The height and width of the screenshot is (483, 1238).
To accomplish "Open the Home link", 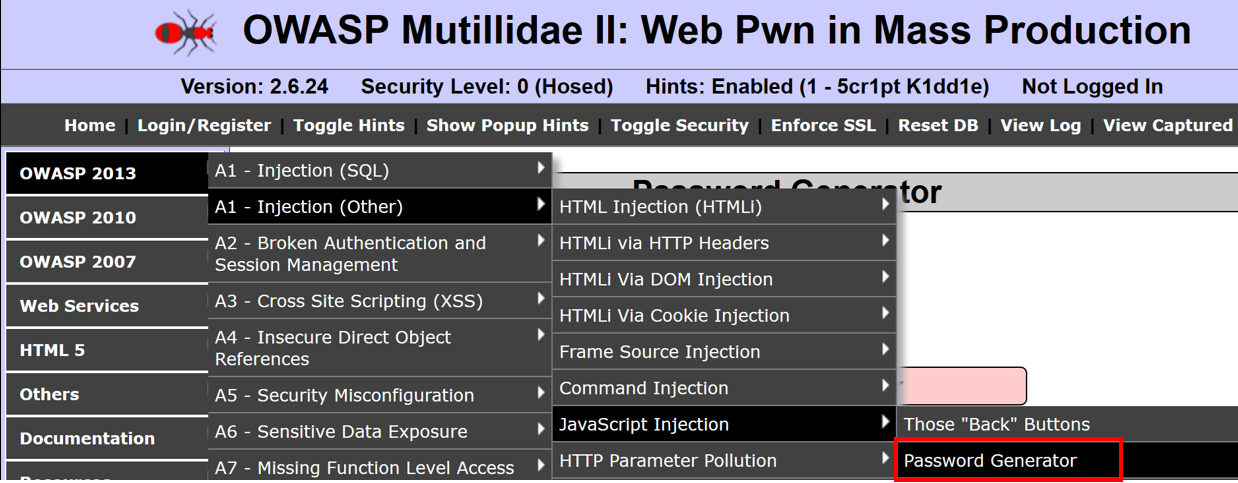I will pyautogui.click(x=90, y=125).
